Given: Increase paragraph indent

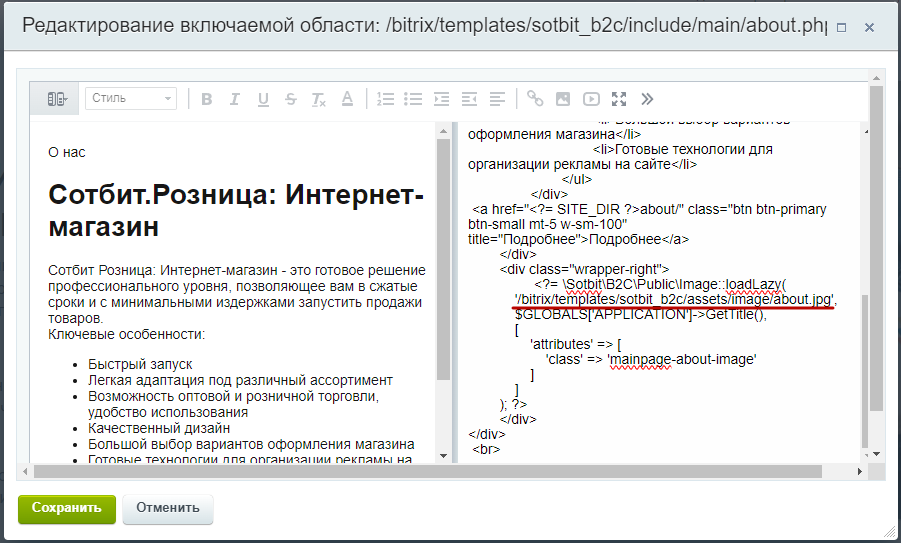Looking at the screenshot, I should click(441, 99).
